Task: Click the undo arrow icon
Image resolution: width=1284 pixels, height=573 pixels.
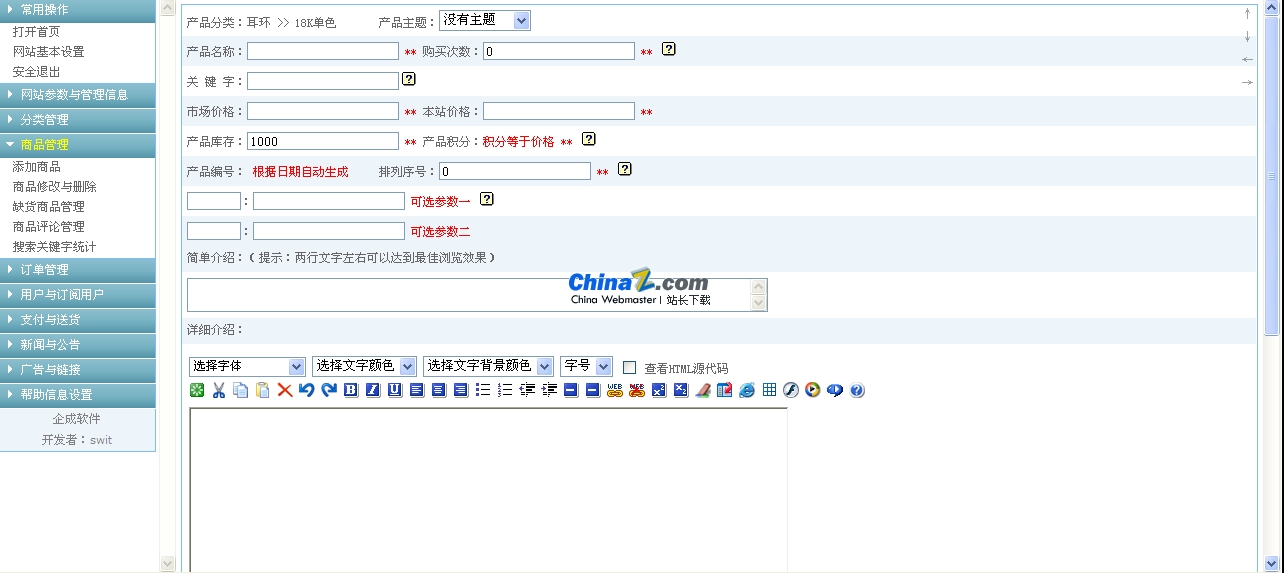Action: click(x=307, y=390)
